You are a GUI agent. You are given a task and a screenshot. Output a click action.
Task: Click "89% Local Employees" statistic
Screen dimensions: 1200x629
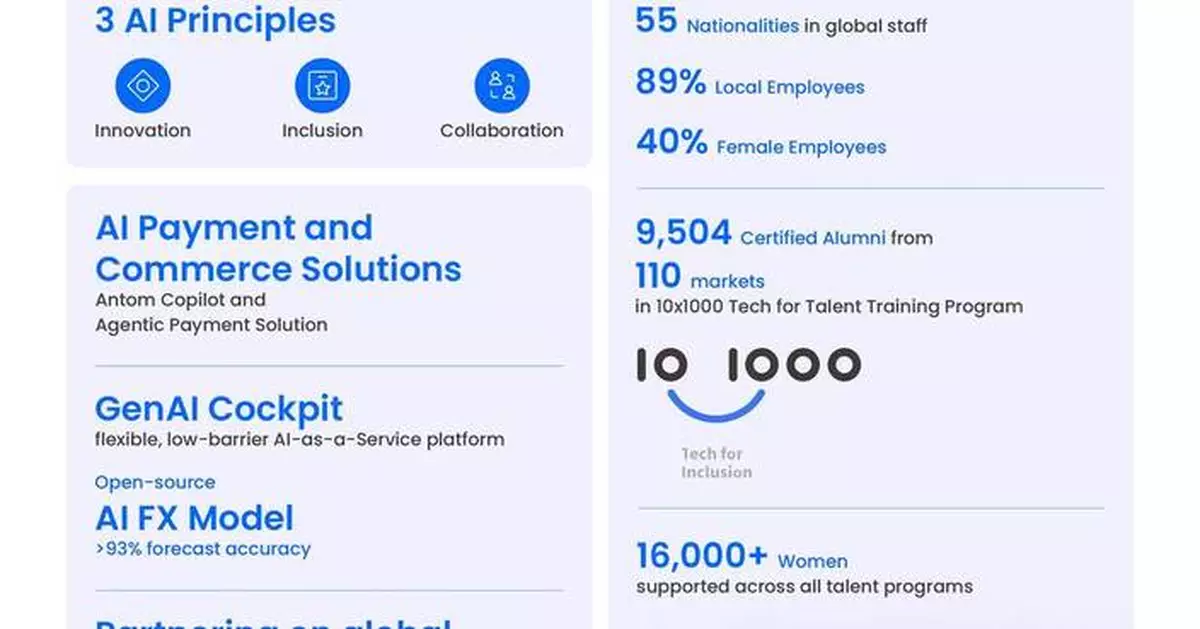click(x=750, y=83)
